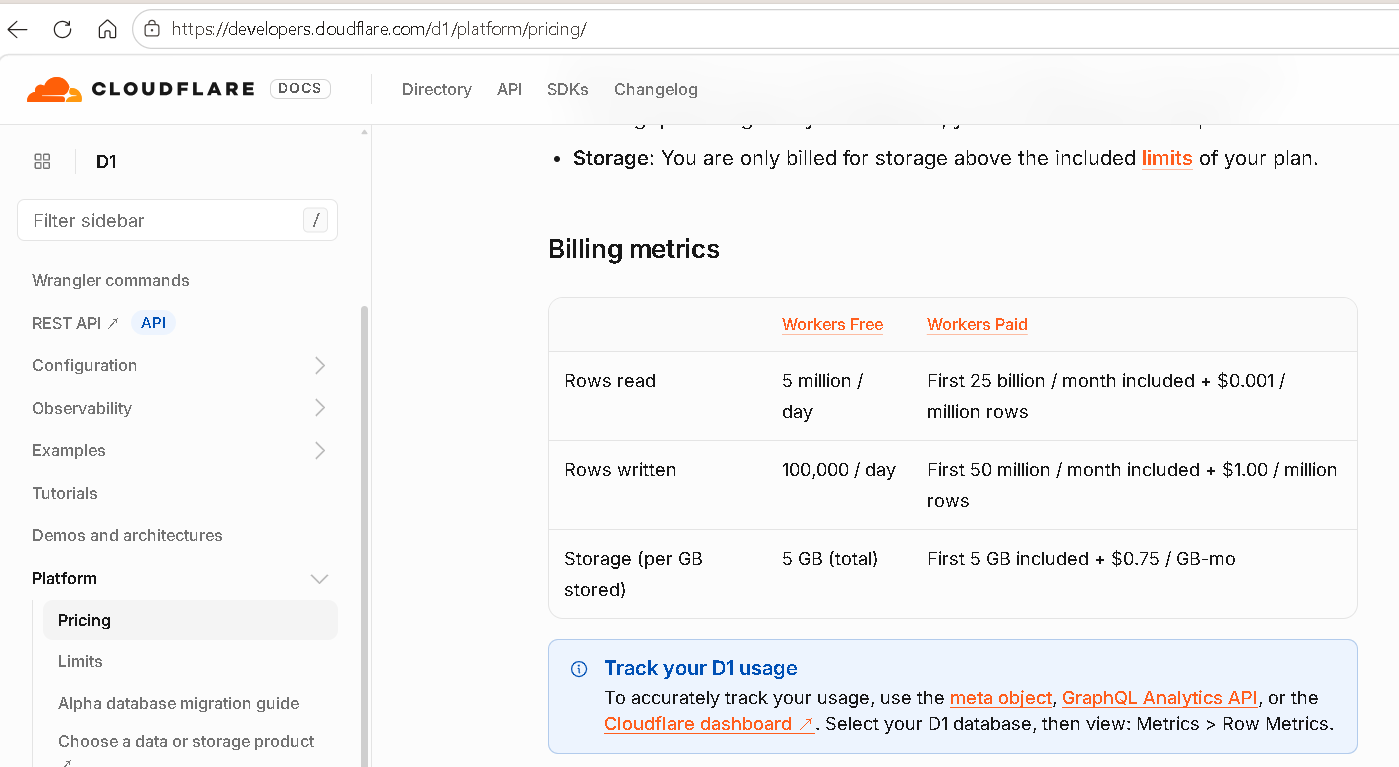Viewport: 1399px width, 767px height.
Task: Click the info icon in usage note
Action: (579, 669)
